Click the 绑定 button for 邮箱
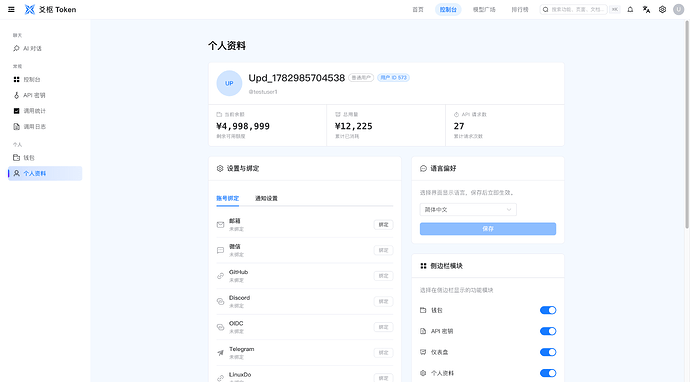This screenshot has height=382, width=690. (383, 225)
